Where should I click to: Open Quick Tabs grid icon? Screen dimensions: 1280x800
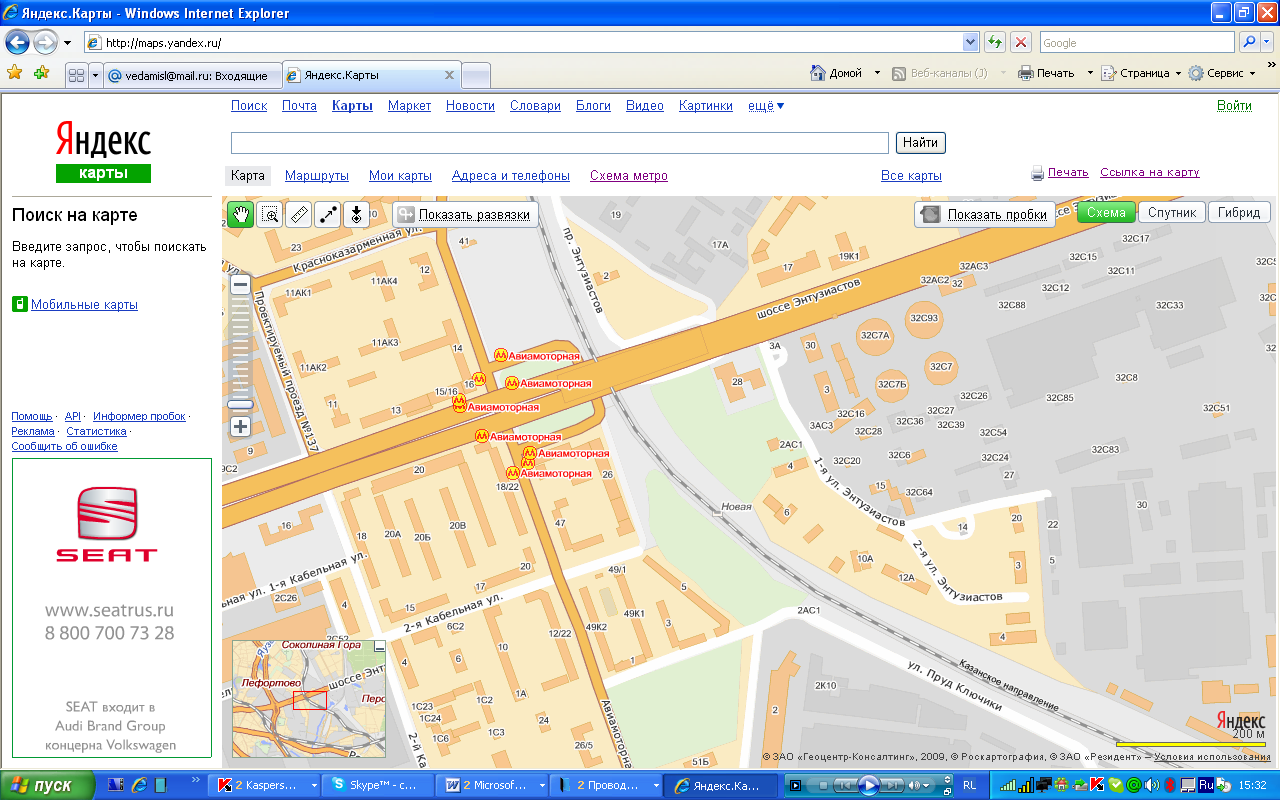pos(76,75)
